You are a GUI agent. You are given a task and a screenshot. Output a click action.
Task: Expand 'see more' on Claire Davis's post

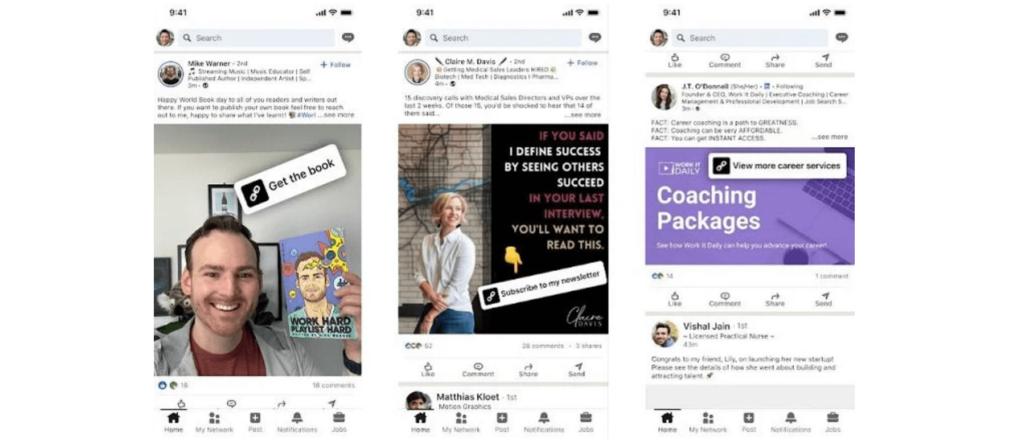click(x=584, y=115)
